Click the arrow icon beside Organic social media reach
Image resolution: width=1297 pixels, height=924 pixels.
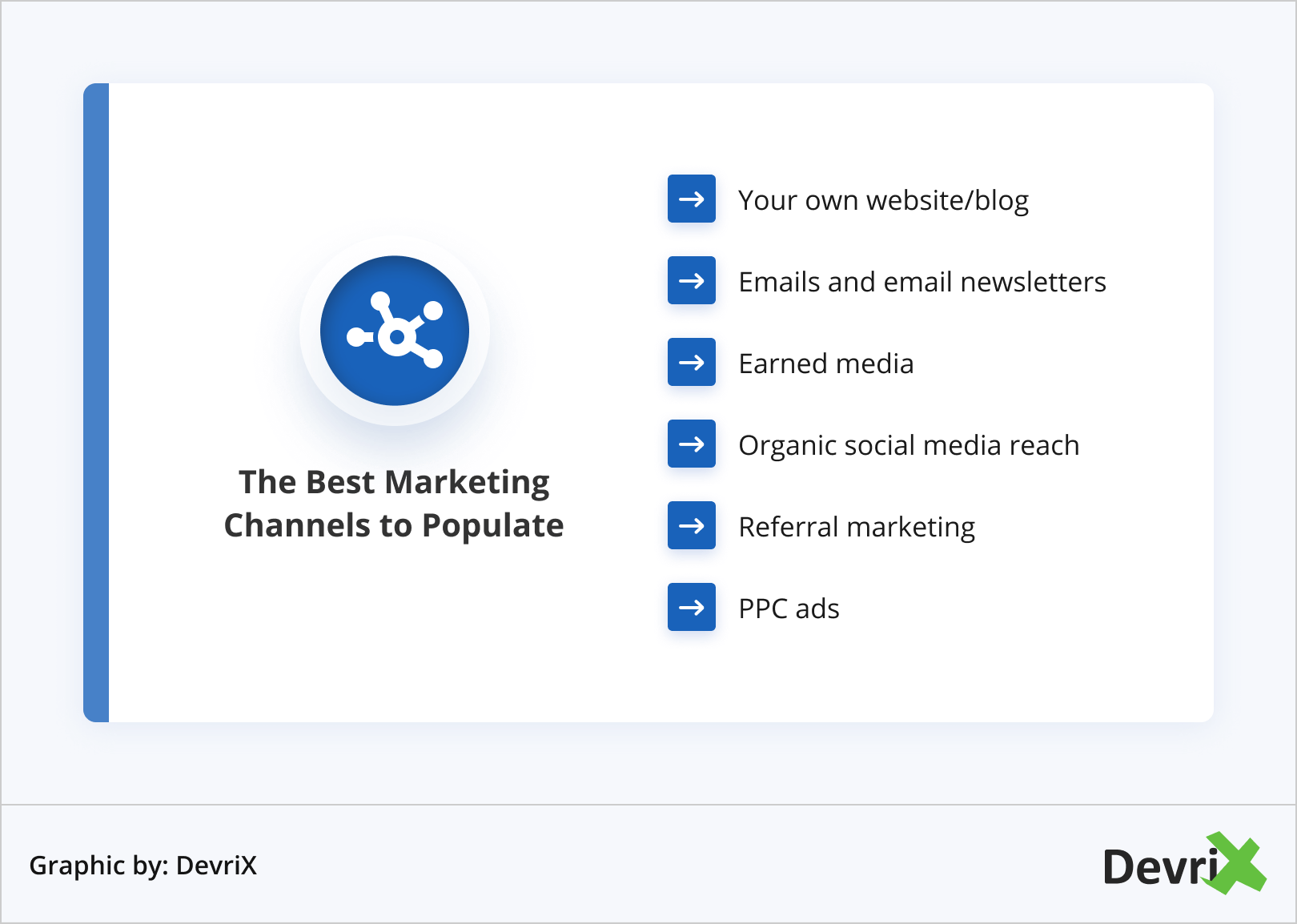[x=692, y=444]
